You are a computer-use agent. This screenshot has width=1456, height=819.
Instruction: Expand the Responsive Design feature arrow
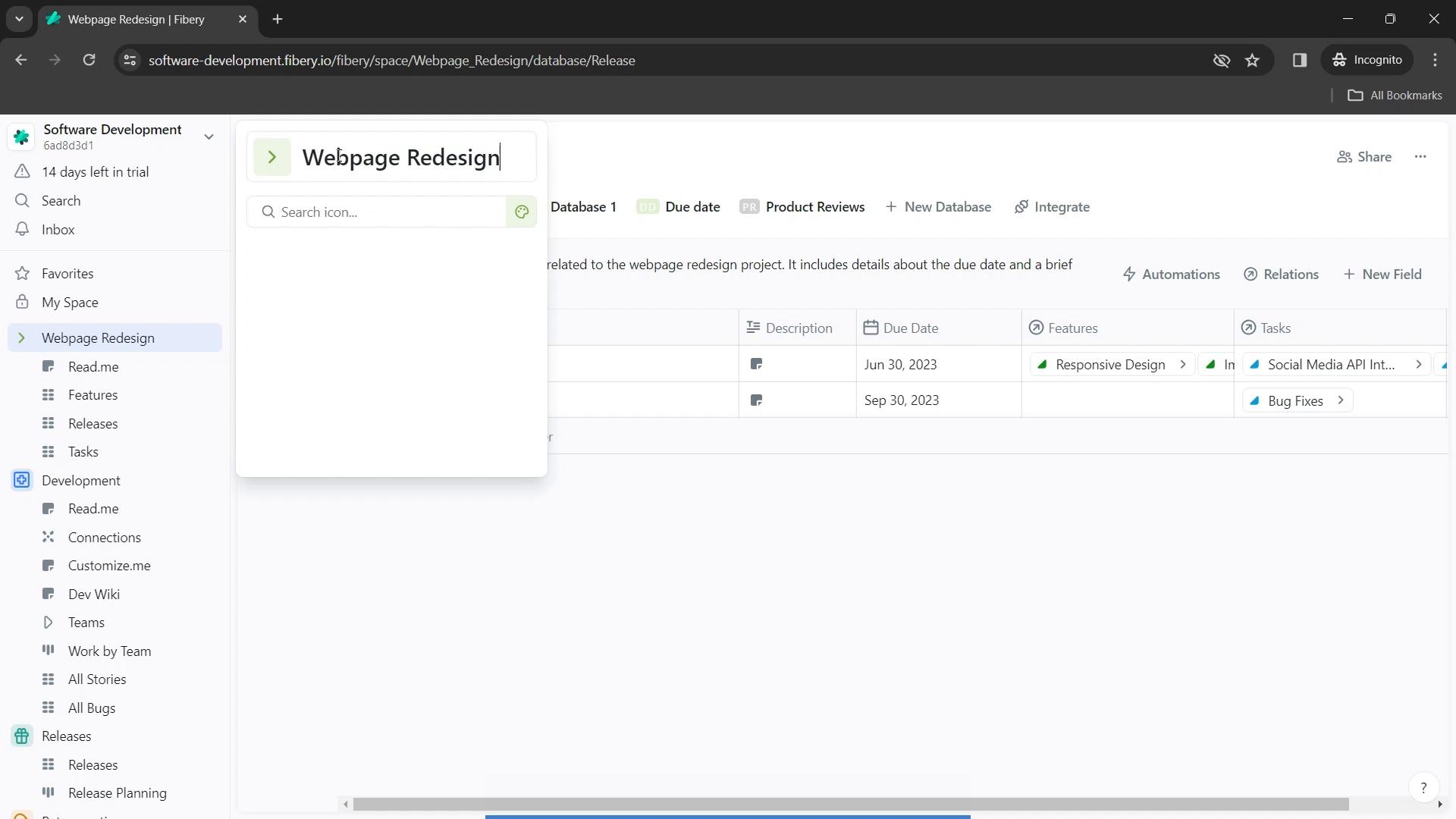point(1185,365)
